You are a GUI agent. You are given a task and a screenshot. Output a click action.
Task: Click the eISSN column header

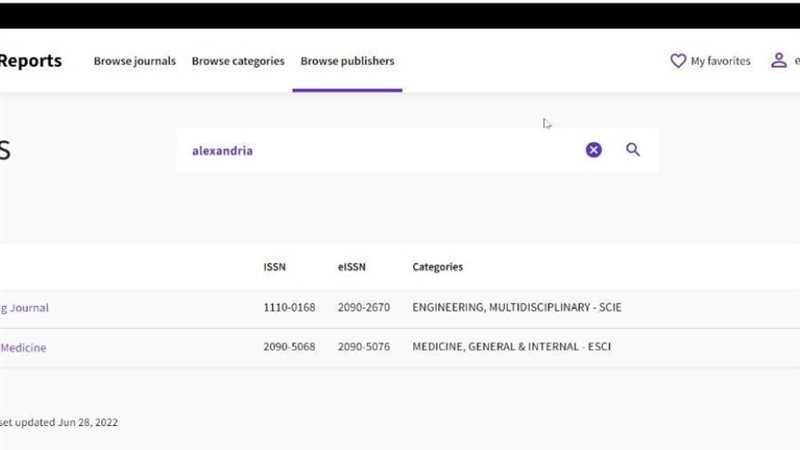[352, 267]
